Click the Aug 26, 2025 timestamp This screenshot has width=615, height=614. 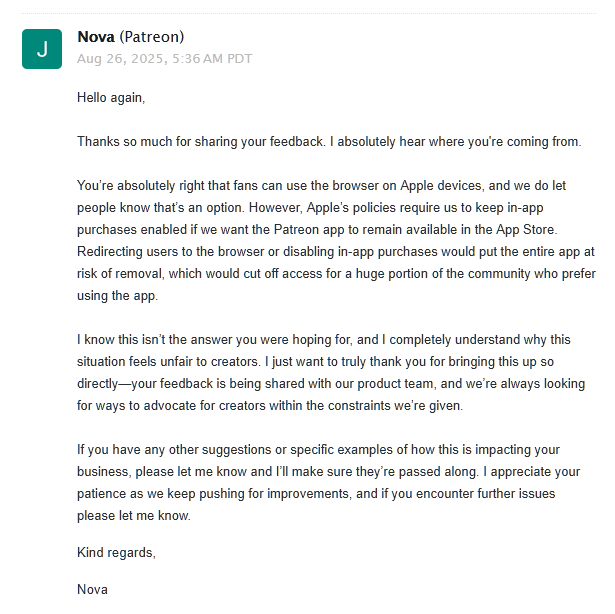coord(164,59)
